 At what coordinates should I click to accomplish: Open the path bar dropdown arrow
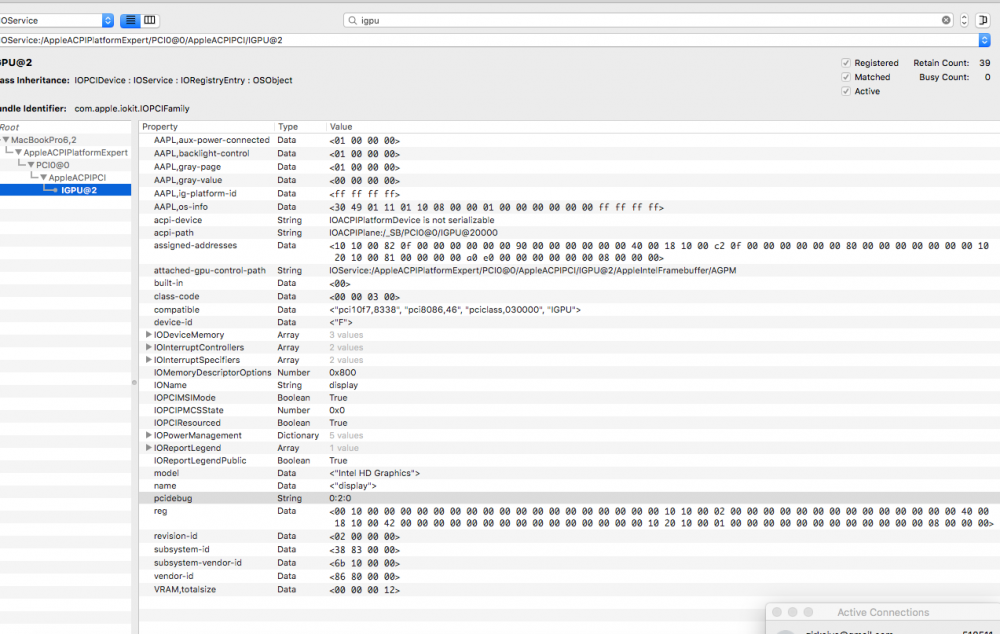984,40
